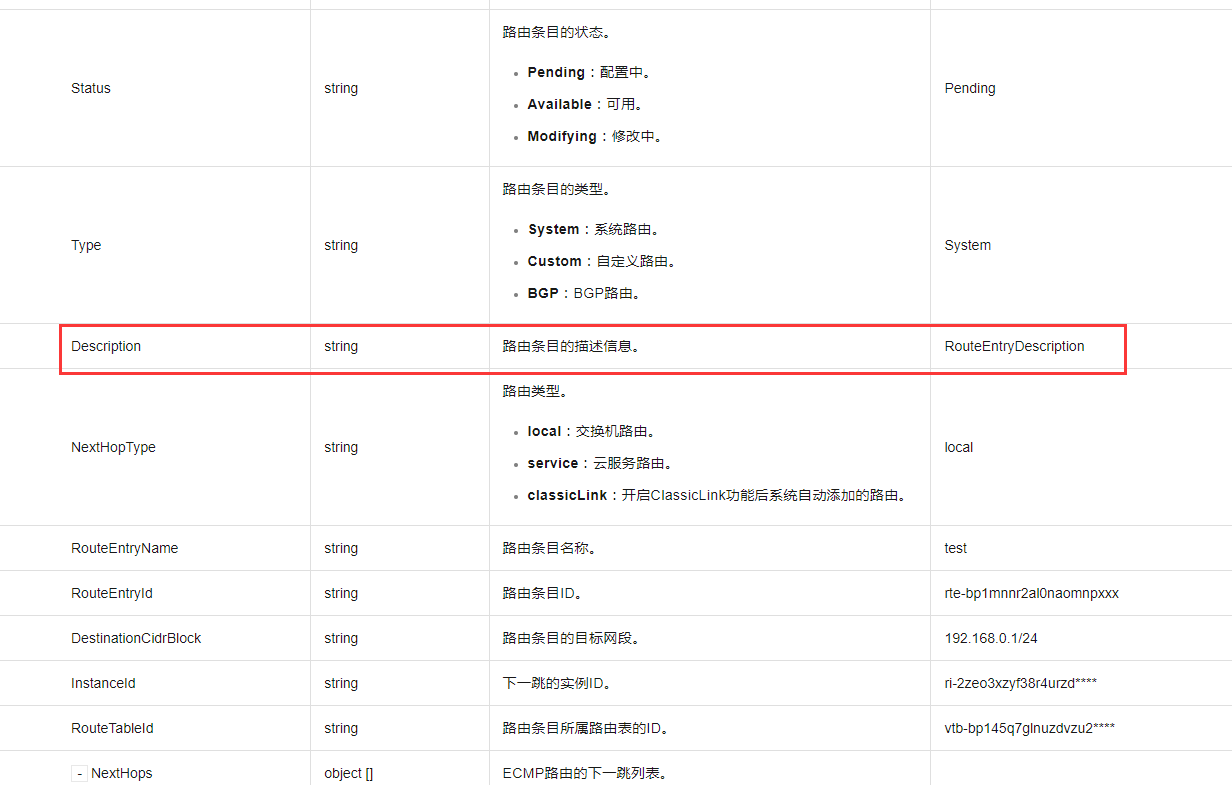This screenshot has width=1232, height=785.
Task: Click the Type parameter name
Action: pos(86,245)
